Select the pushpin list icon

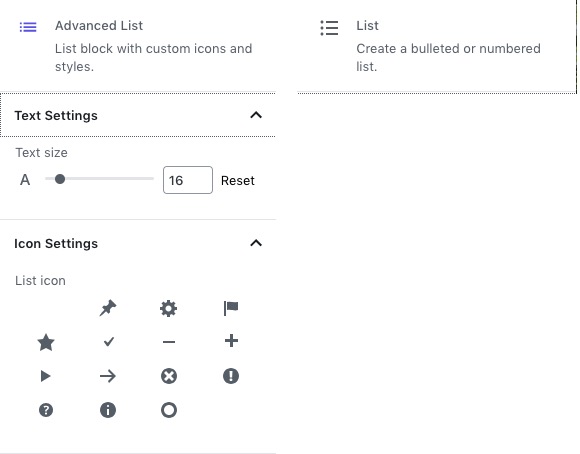(108, 308)
